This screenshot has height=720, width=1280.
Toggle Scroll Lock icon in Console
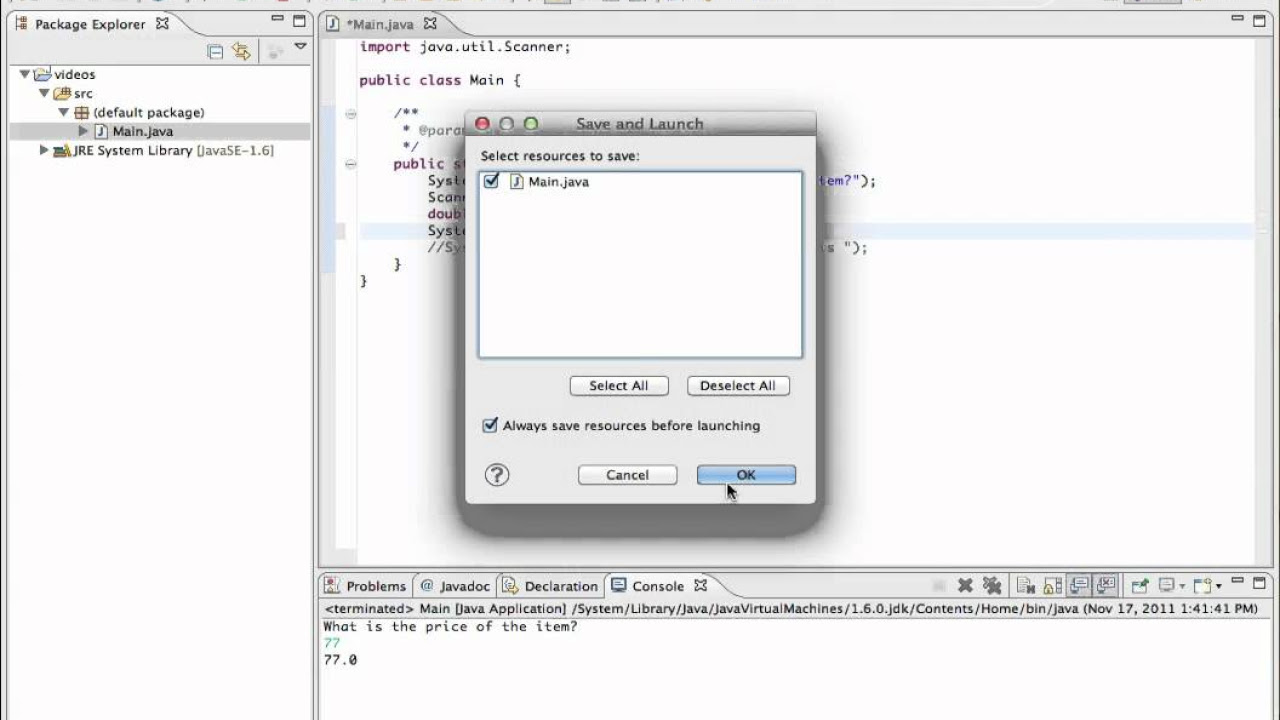(1052, 585)
